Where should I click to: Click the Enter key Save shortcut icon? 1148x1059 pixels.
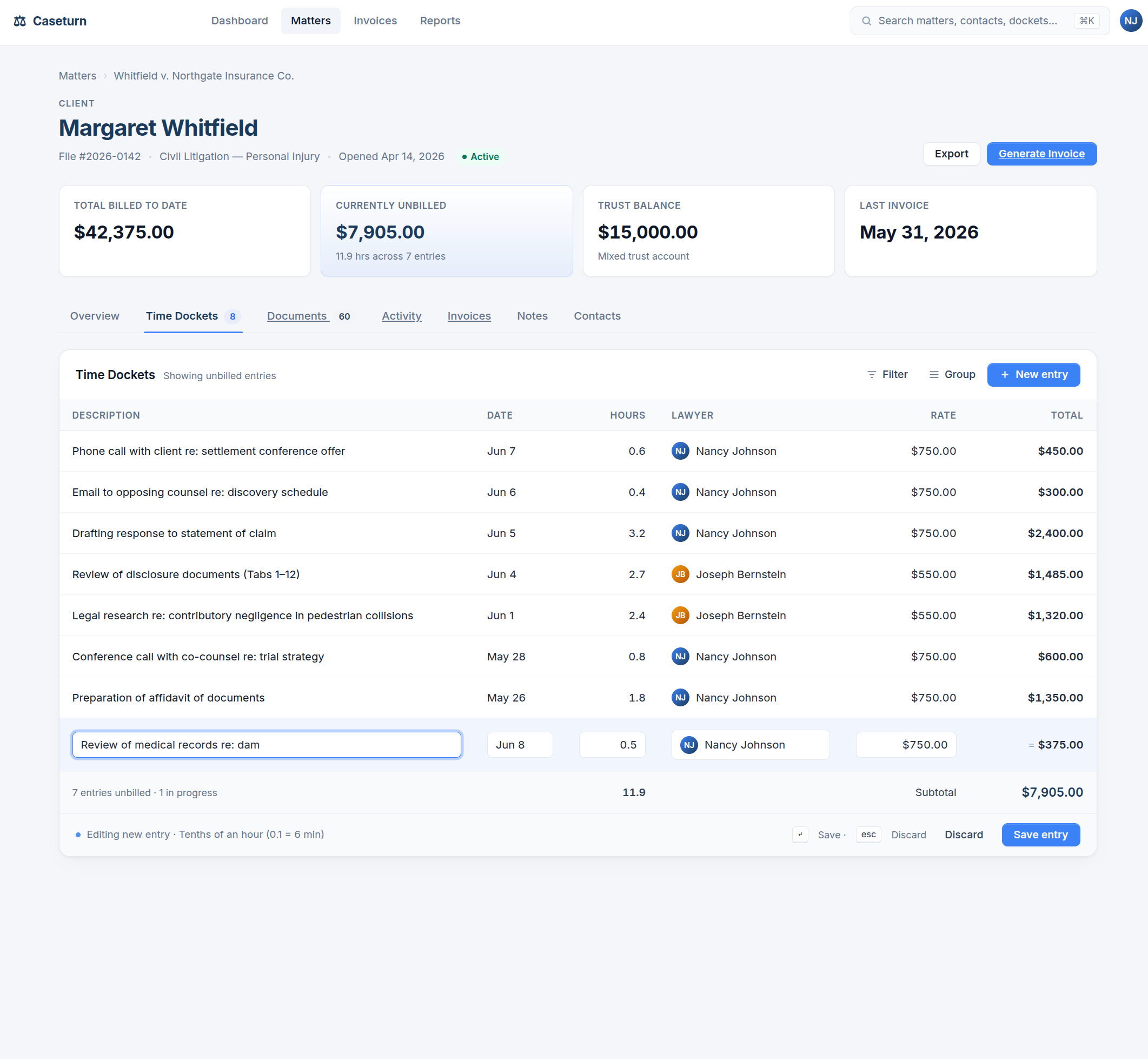pyautogui.click(x=800, y=835)
